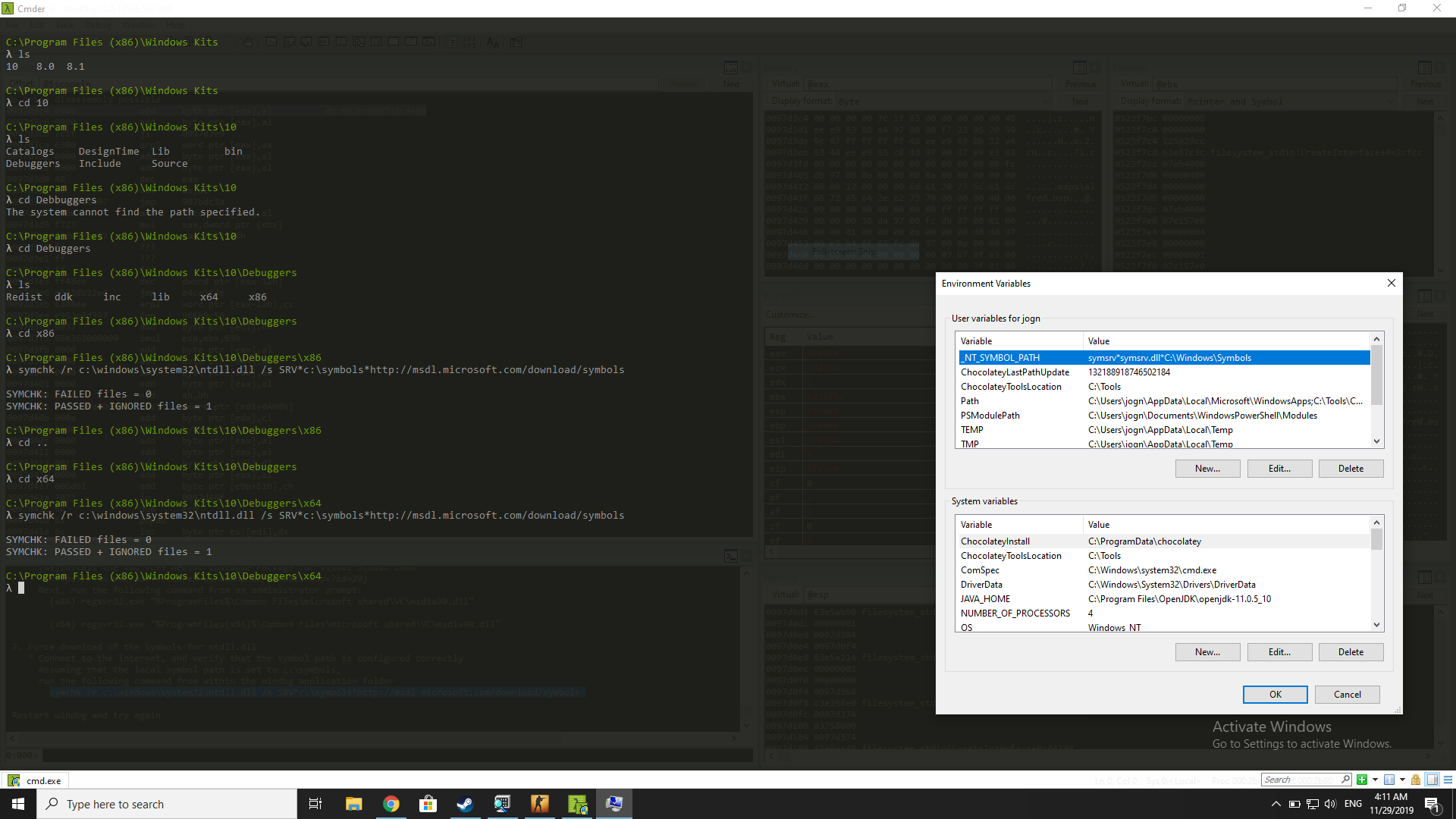Create a new console with the green plus icon

(x=1363, y=780)
